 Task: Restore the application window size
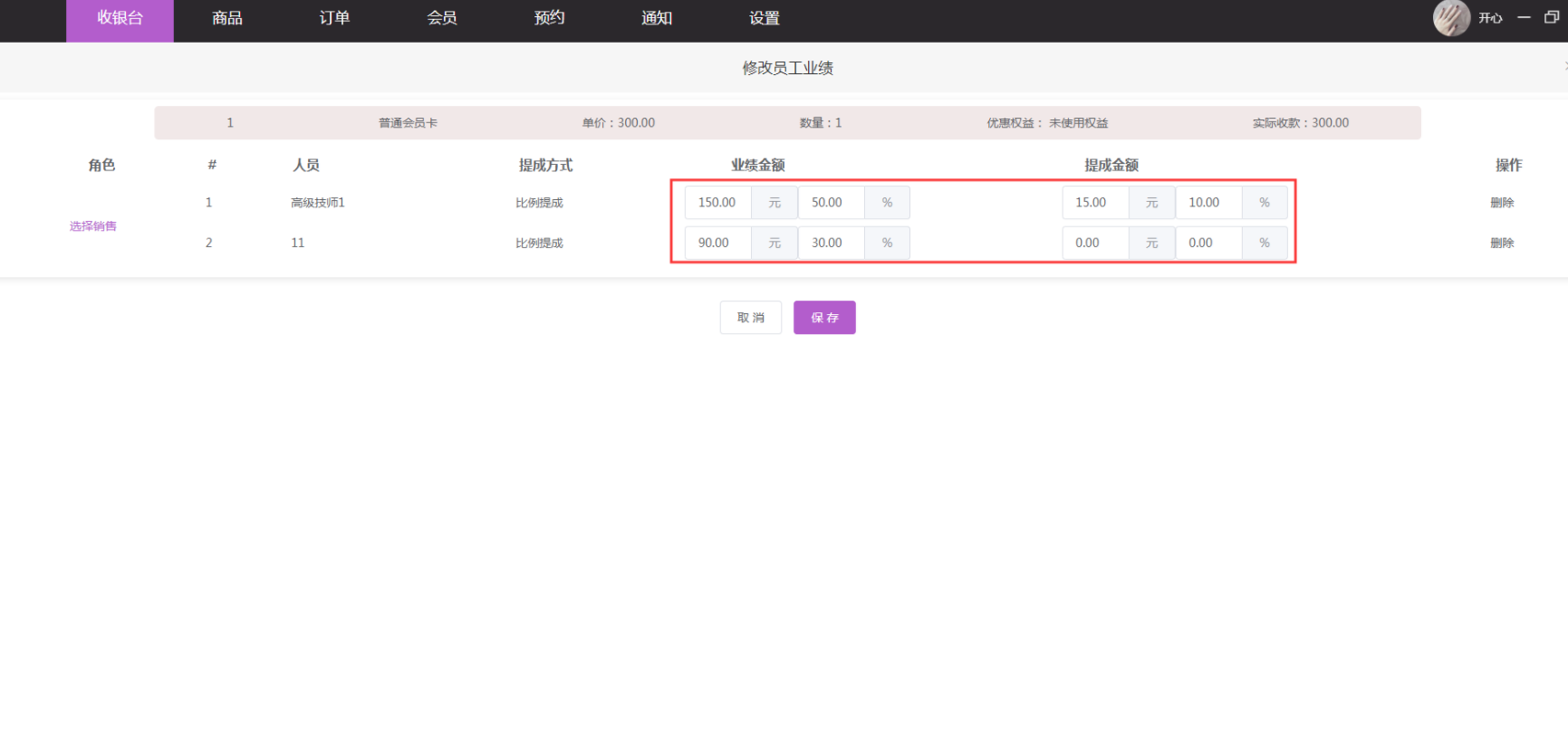pyautogui.click(x=1551, y=18)
